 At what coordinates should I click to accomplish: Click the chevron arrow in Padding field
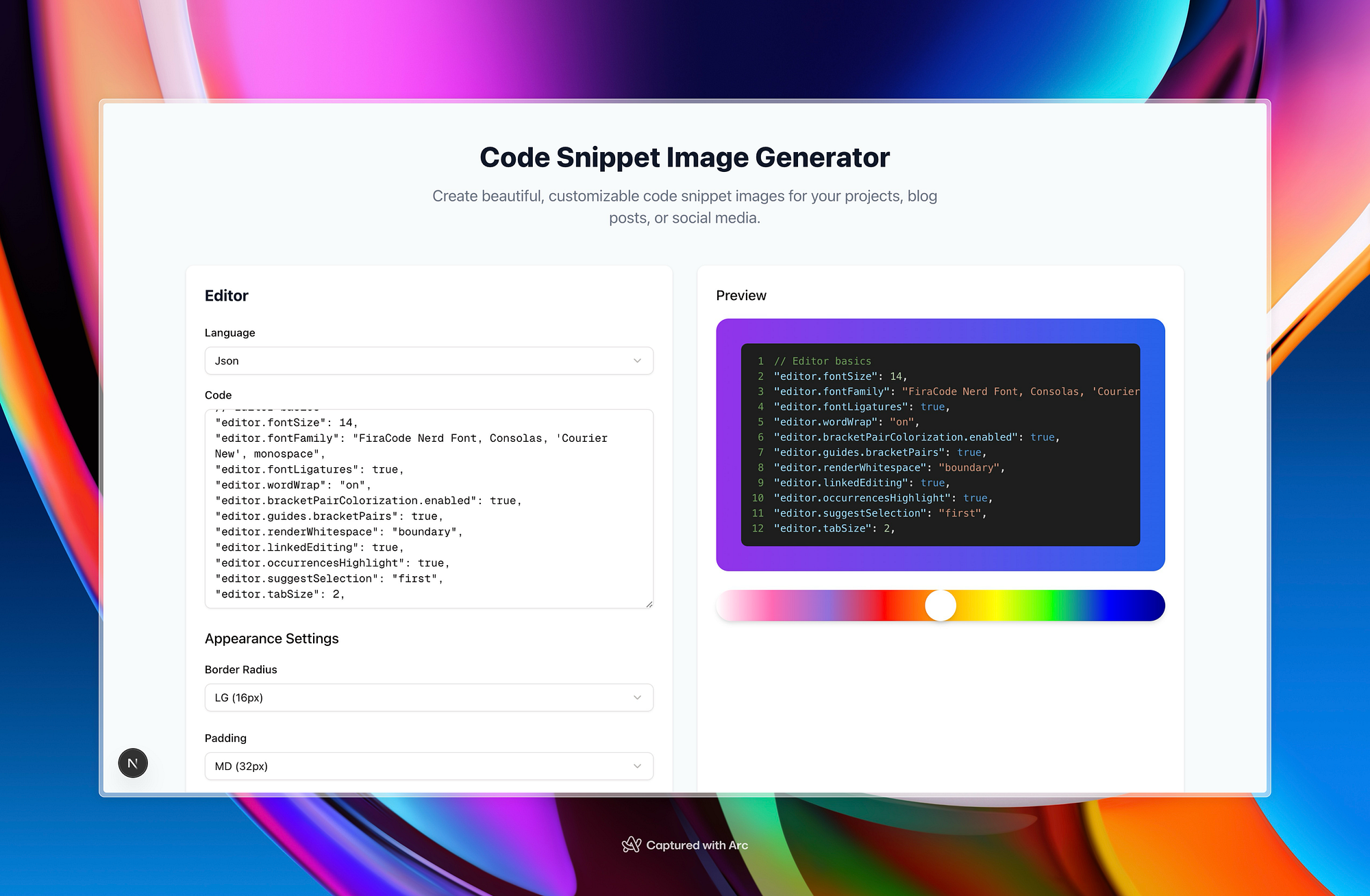pos(637,766)
